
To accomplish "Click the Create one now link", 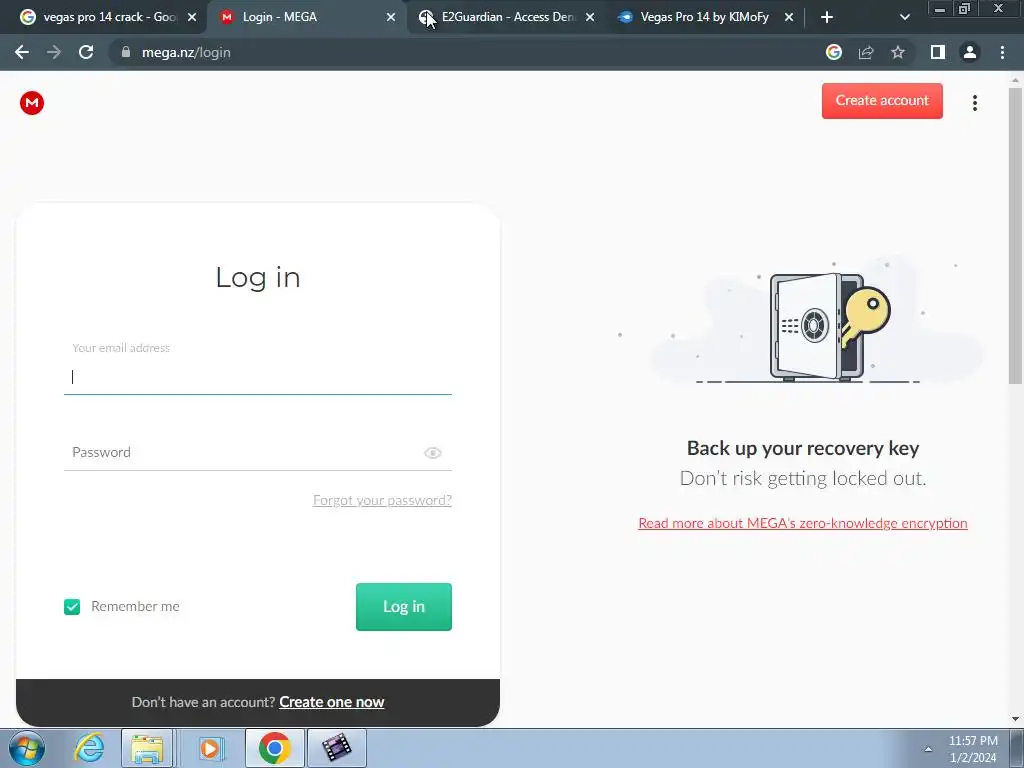I will (x=332, y=702).
